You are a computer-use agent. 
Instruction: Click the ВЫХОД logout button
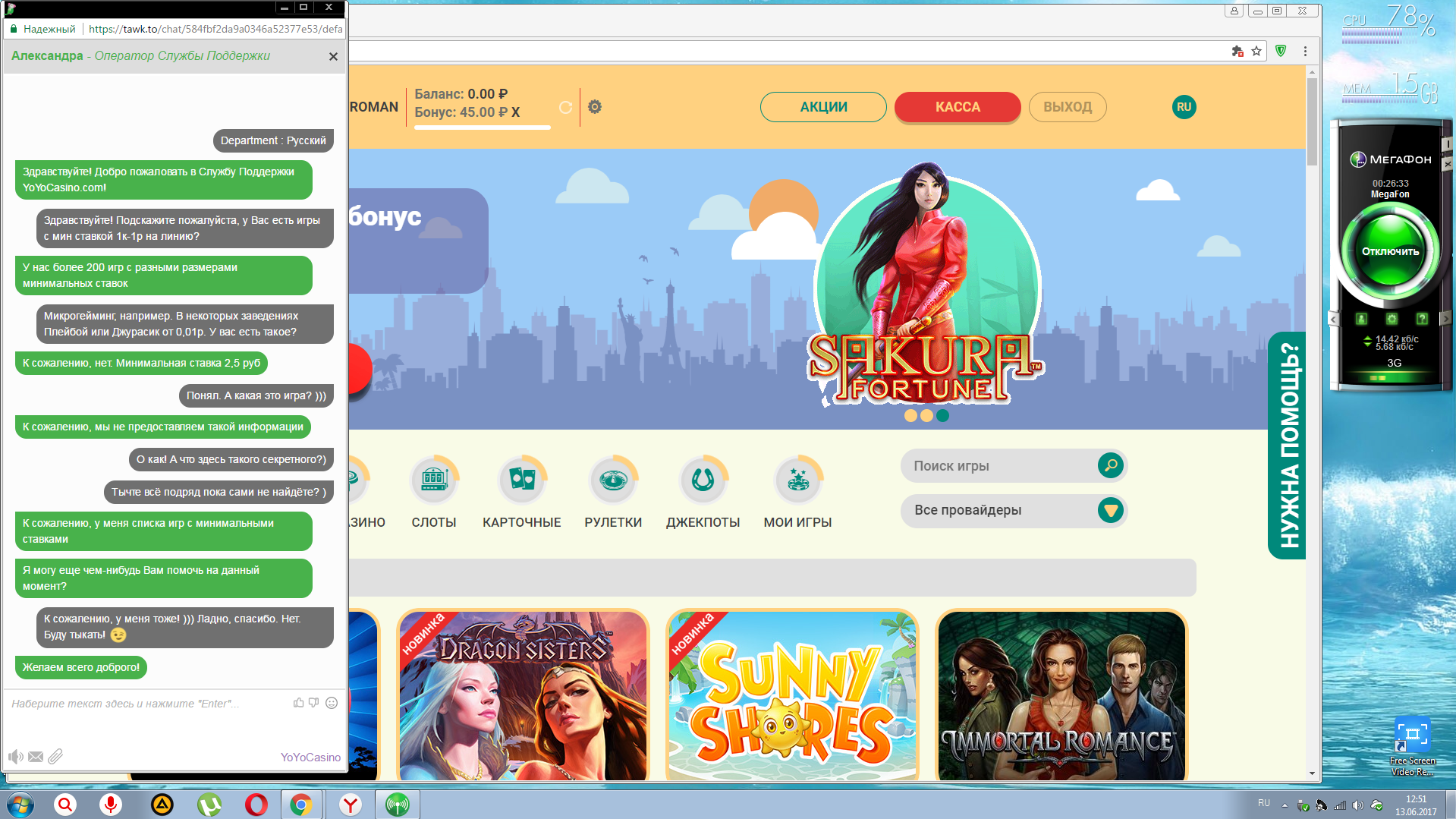(1068, 107)
